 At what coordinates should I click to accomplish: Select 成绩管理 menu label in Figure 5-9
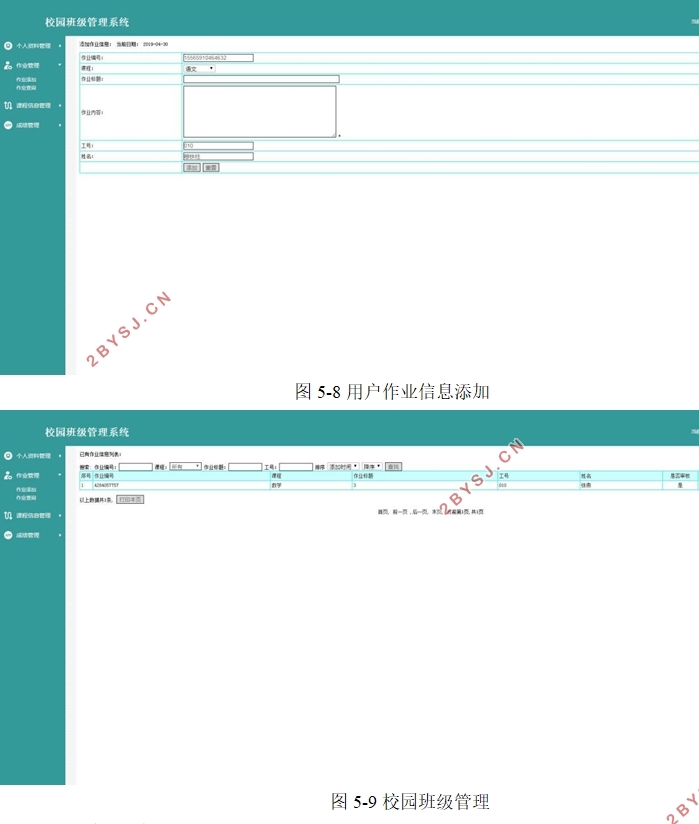click(28, 535)
